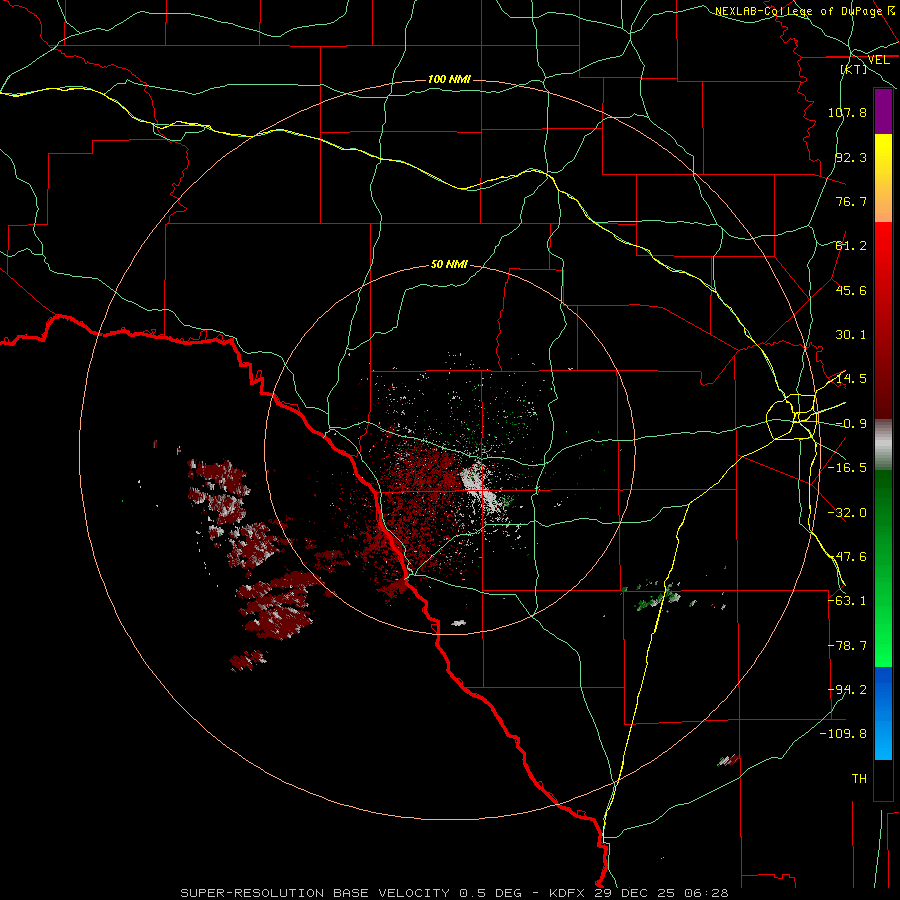Click the 100 NMI range ring label
Image resolution: width=900 pixels, height=900 pixels.
[449, 79]
